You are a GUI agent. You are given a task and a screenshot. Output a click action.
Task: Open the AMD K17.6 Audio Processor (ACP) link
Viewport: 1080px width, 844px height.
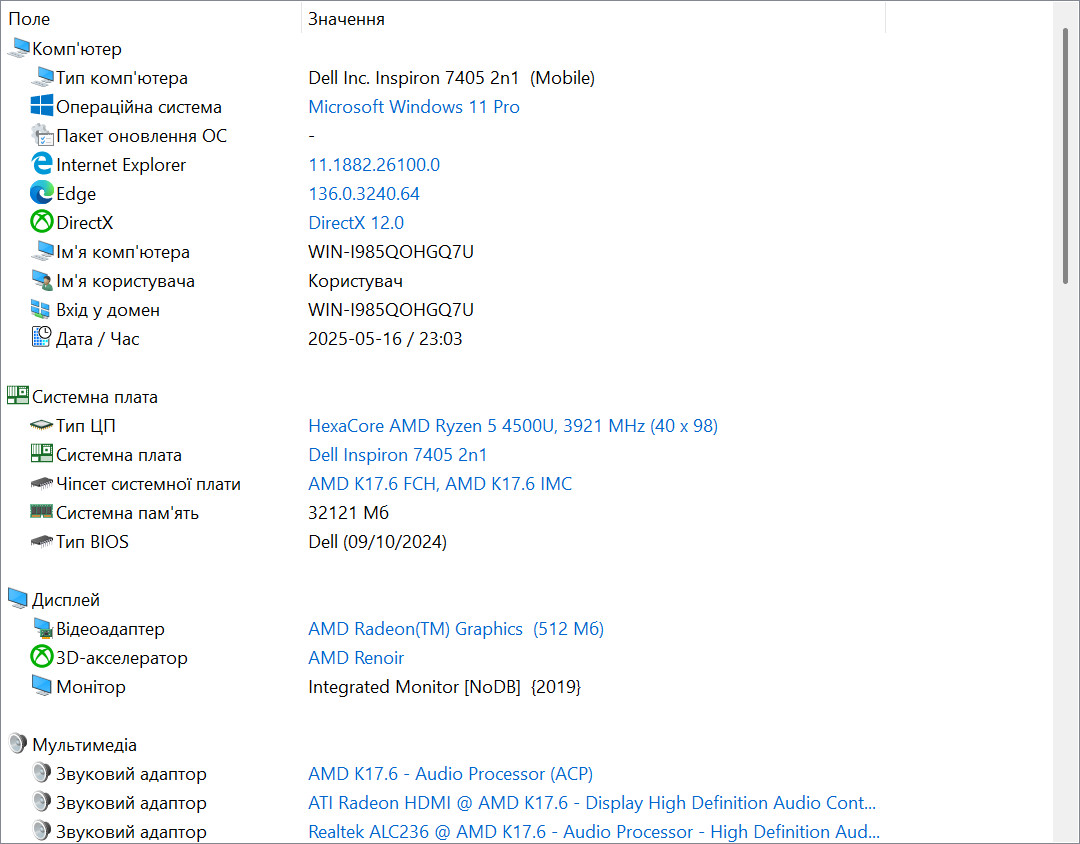pos(450,774)
